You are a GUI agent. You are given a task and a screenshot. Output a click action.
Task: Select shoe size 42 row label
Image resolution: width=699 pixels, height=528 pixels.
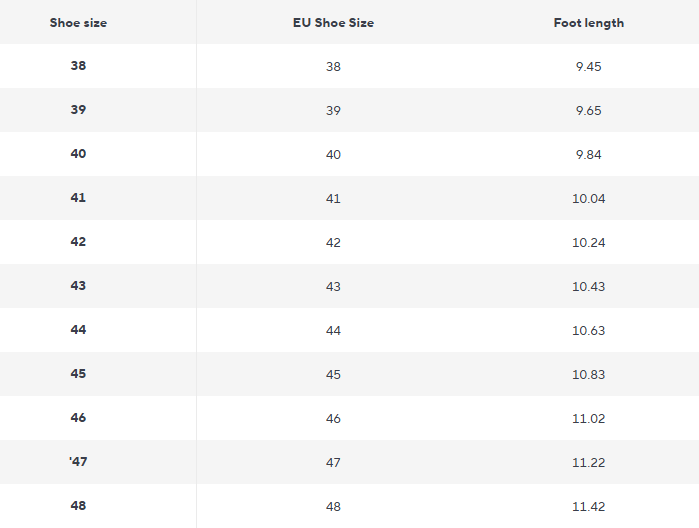tap(78, 242)
